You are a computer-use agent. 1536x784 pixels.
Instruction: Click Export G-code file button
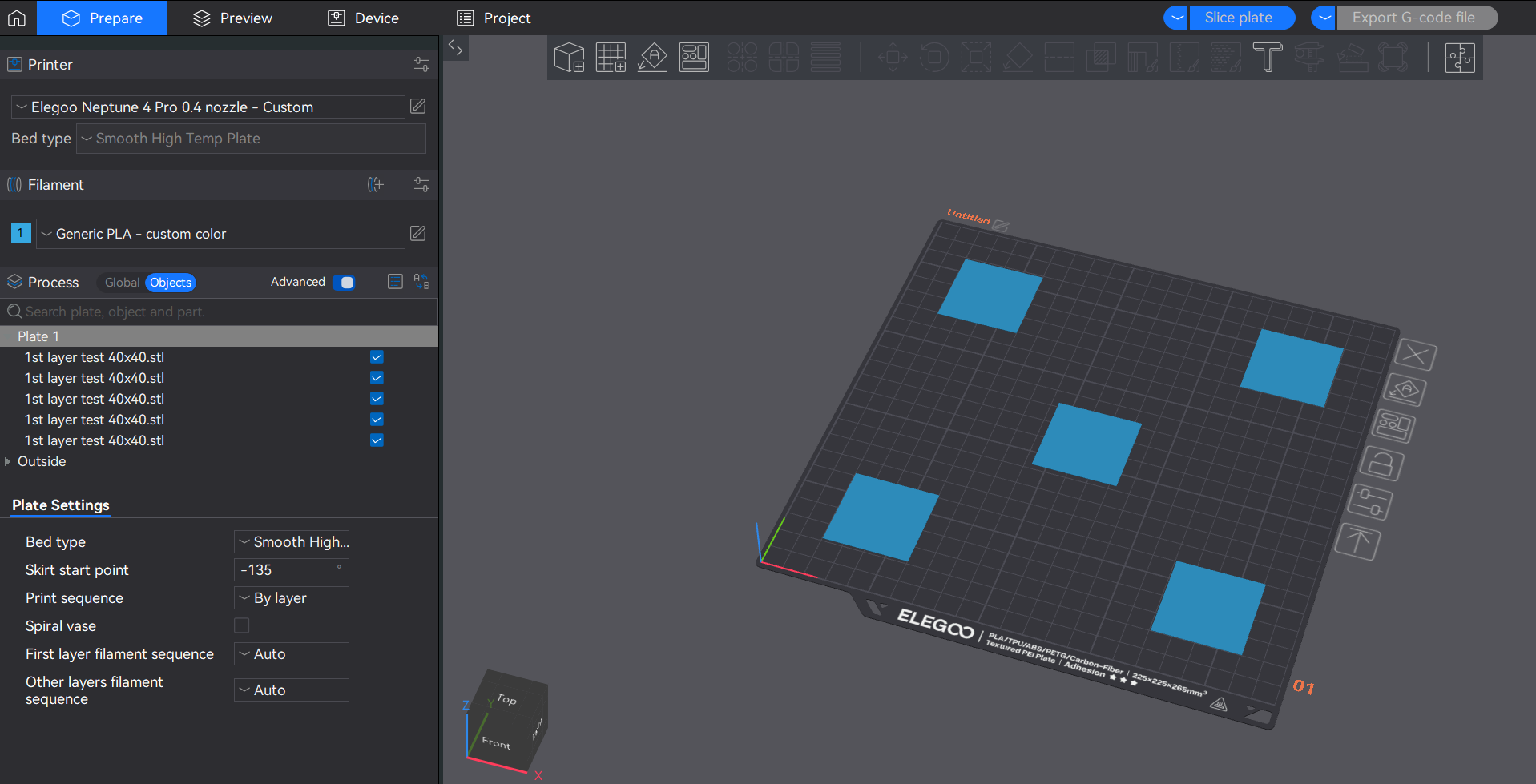point(1417,18)
